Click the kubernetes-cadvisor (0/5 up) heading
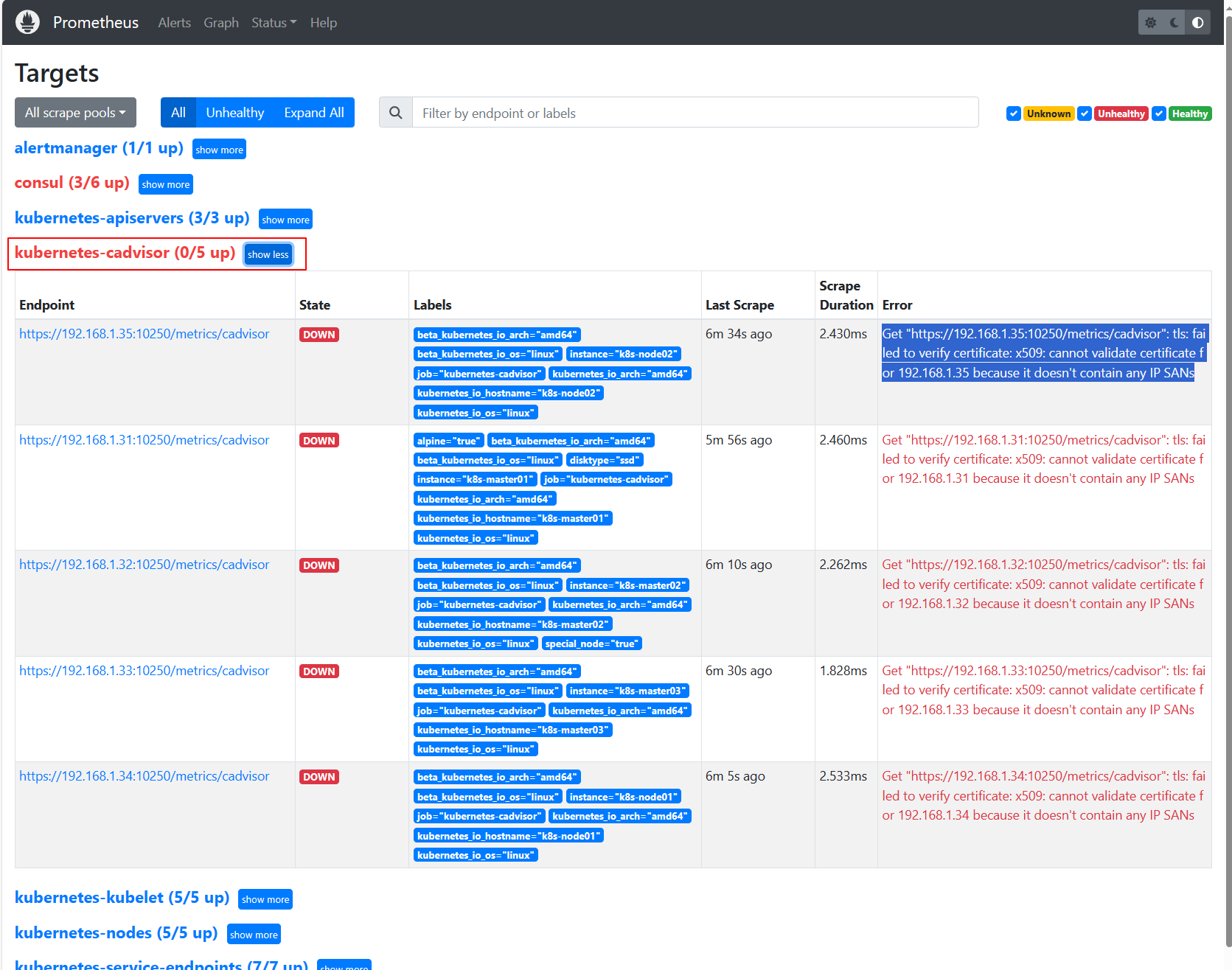Viewport: 1232px width, 970px height. 125,253
